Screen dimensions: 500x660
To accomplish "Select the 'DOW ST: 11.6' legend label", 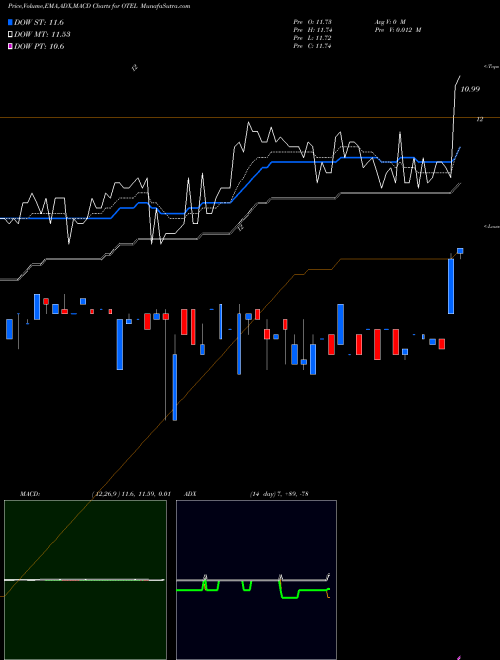I will (x=39, y=22).
